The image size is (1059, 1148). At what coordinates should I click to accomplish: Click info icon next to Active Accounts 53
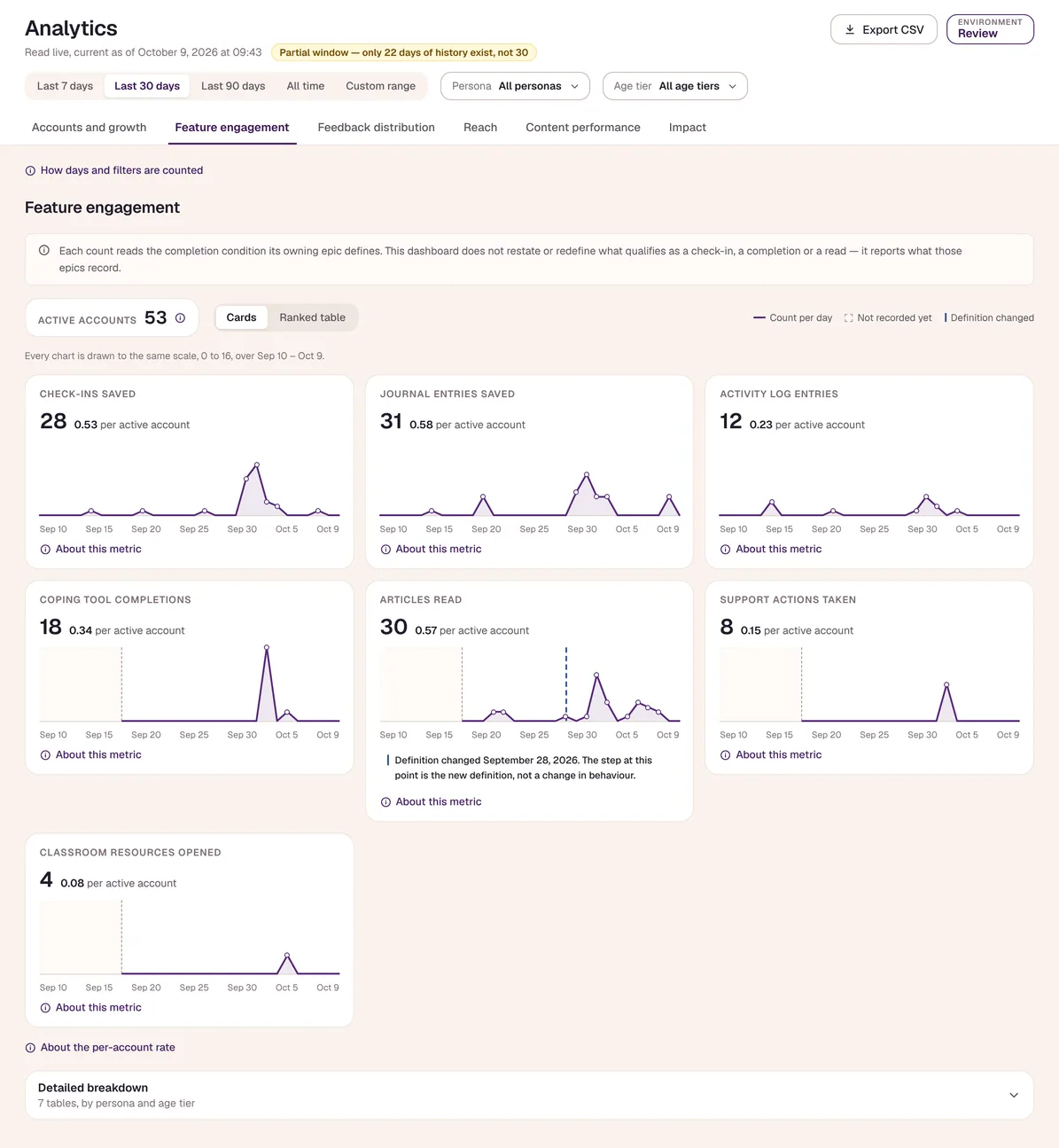(180, 318)
